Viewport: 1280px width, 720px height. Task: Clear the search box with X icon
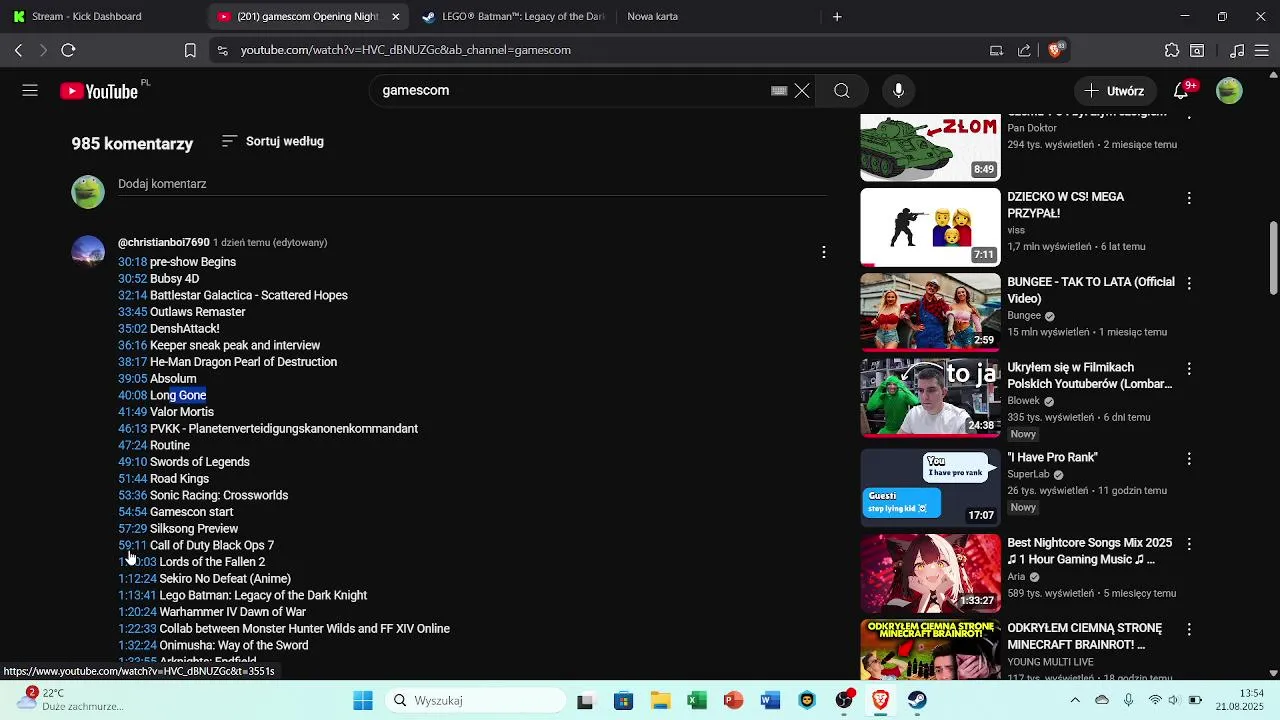802,91
